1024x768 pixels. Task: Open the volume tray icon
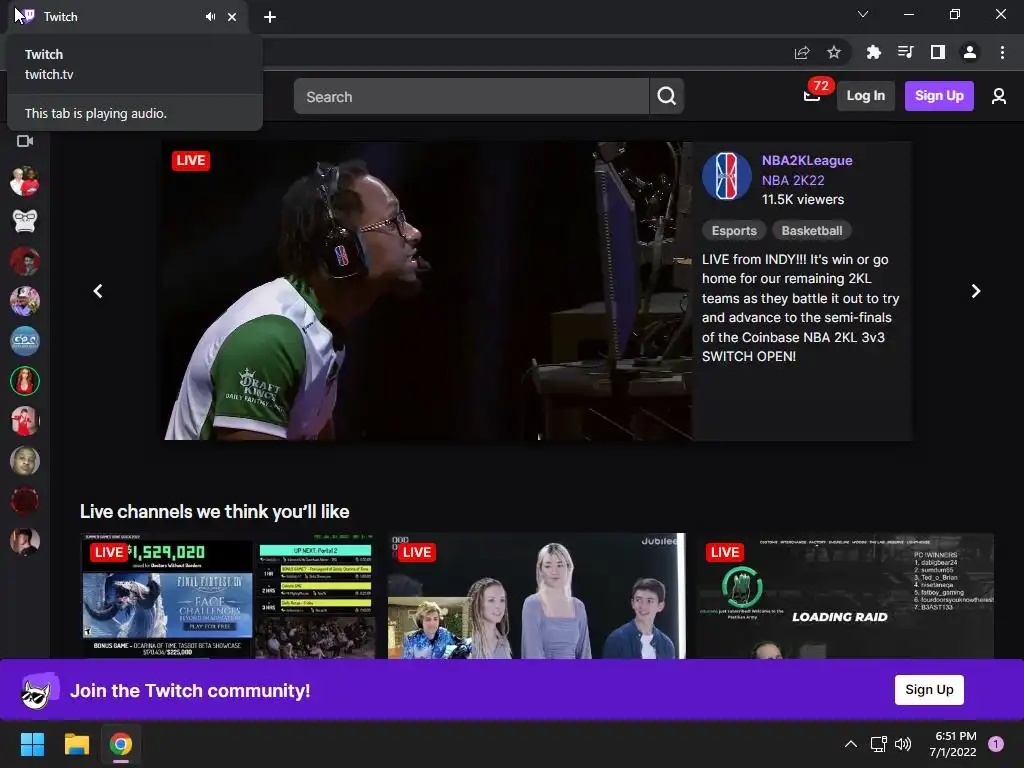(903, 744)
